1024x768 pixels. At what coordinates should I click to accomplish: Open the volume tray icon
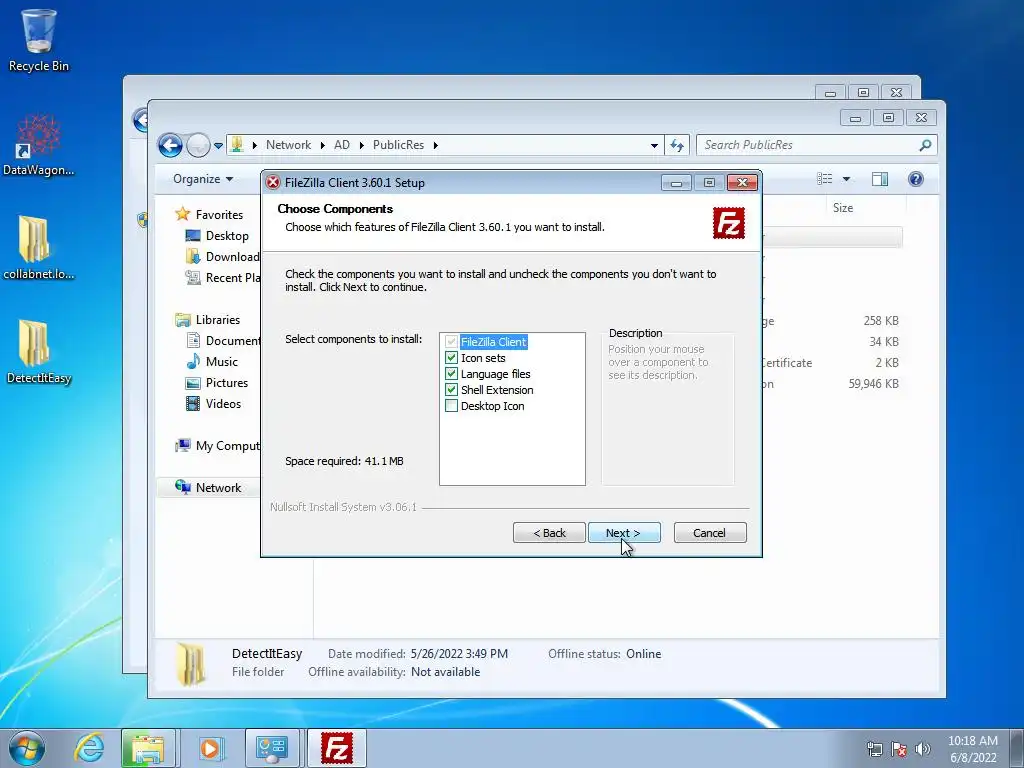click(922, 749)
